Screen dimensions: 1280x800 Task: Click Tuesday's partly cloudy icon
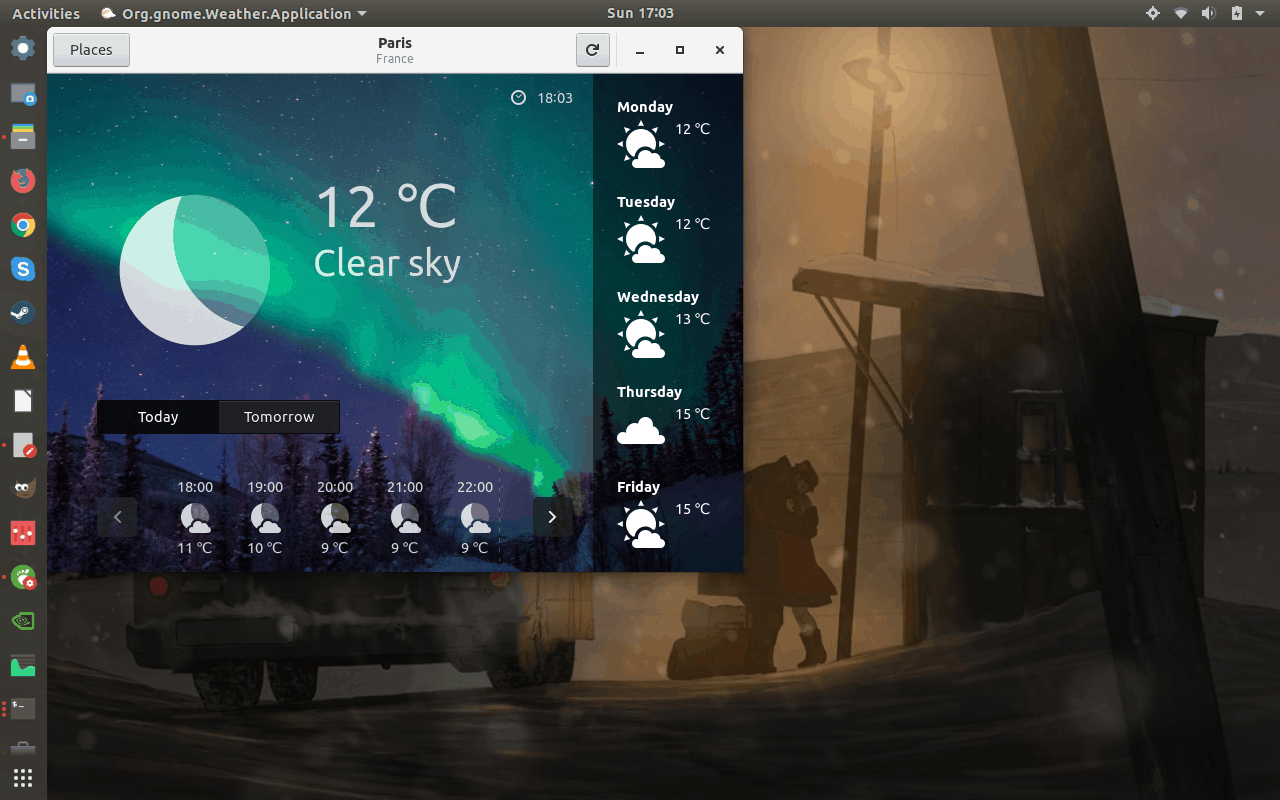point(641,240)
